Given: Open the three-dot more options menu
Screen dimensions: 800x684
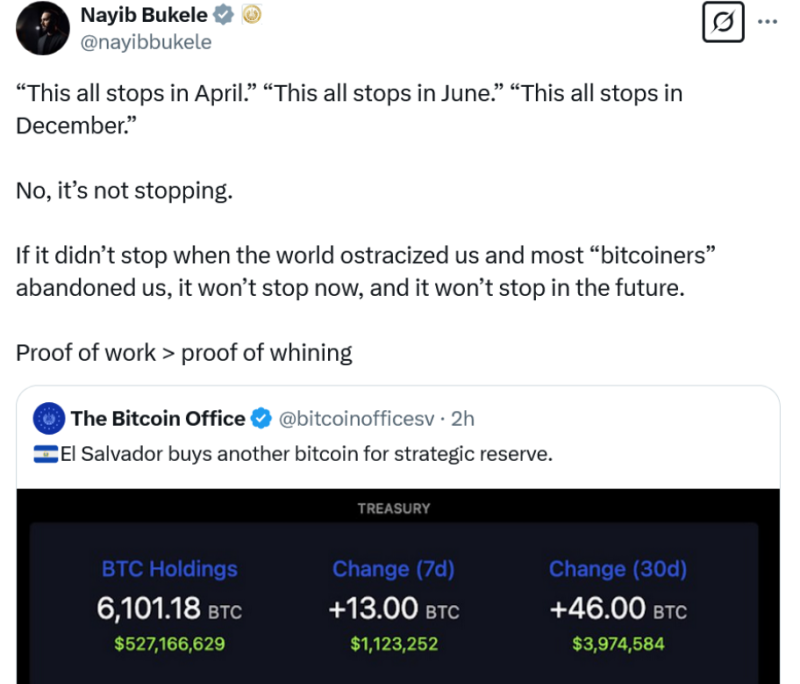Looking at the screenshot, I should (x=767, y=22).
